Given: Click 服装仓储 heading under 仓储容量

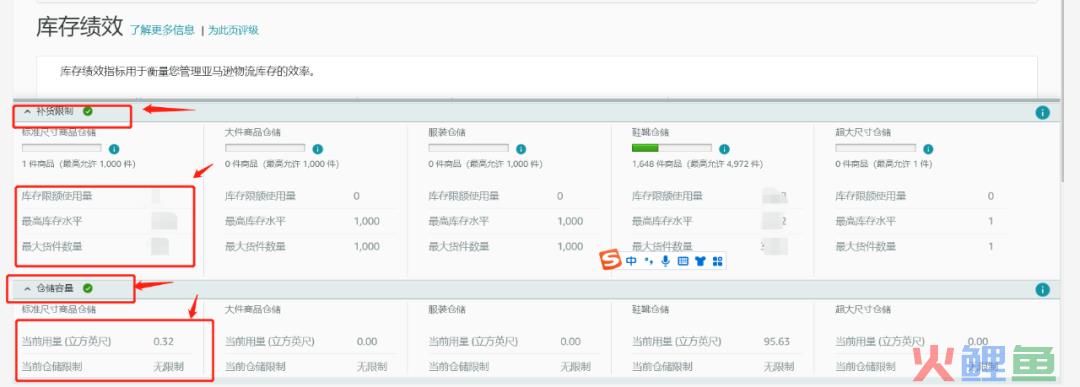Looking at the screenshot, I should 447,310.
